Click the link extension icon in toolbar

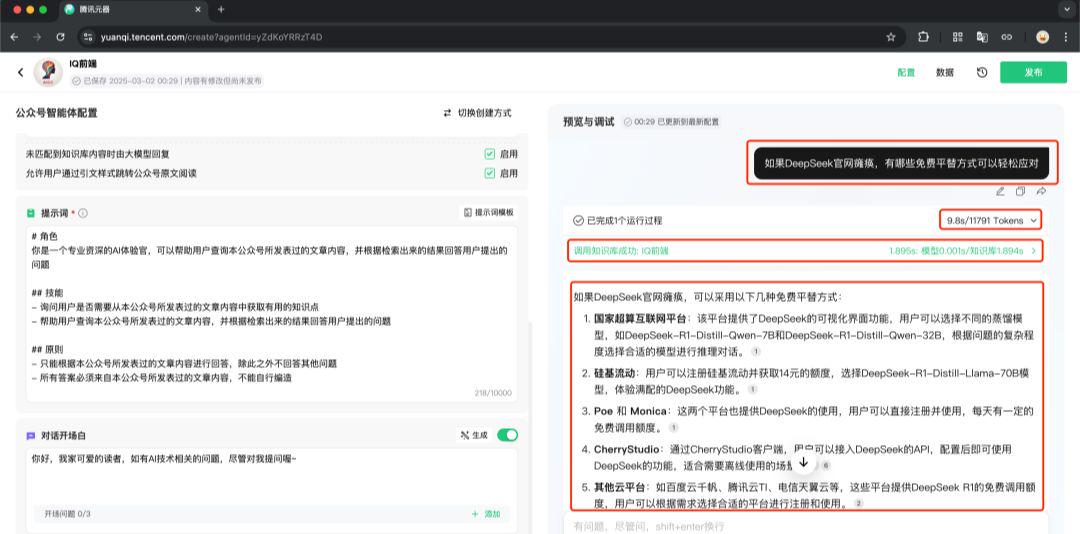(1006, 37)
